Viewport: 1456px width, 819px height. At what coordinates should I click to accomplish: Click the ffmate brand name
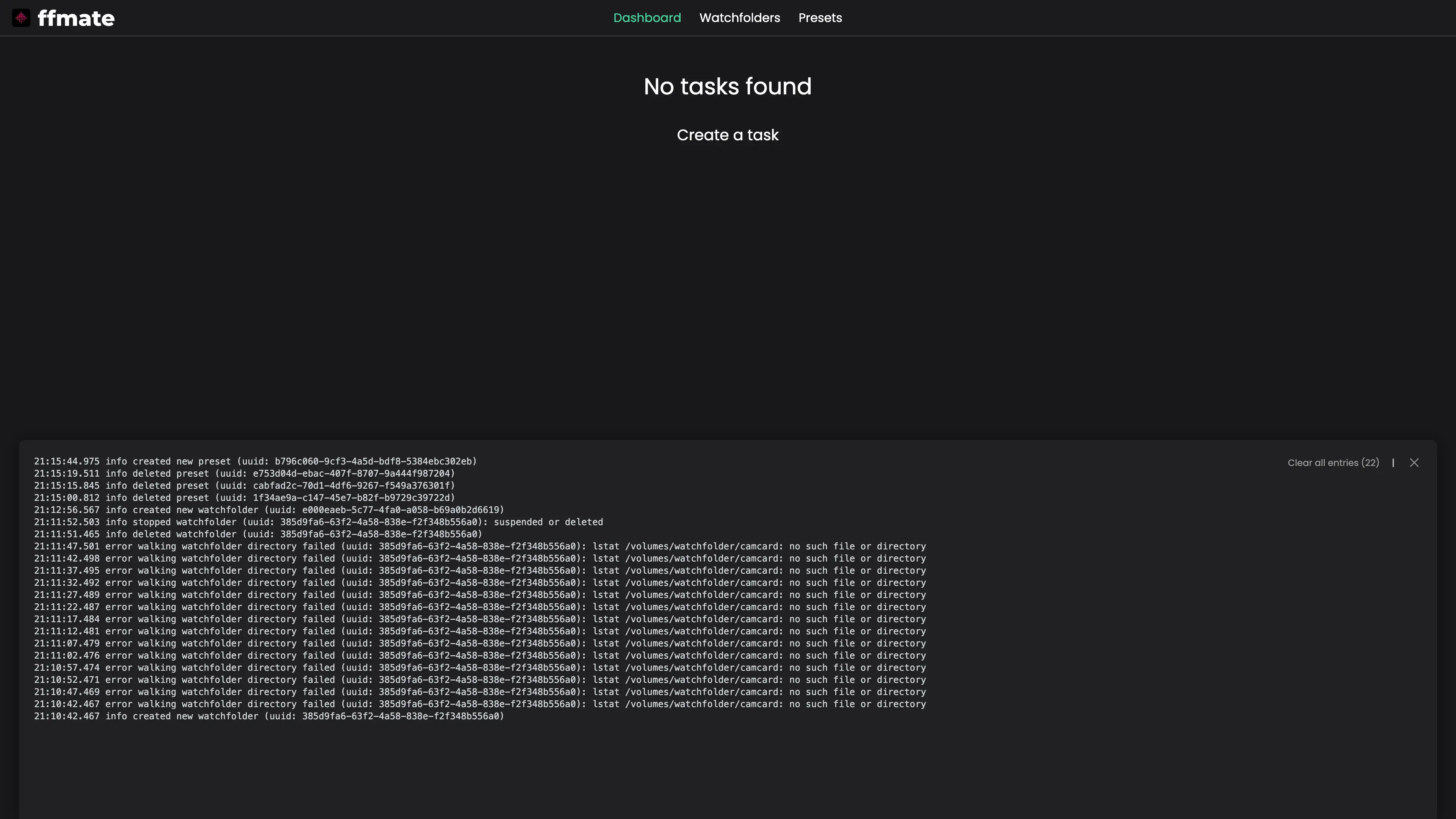tap(76, 18)
